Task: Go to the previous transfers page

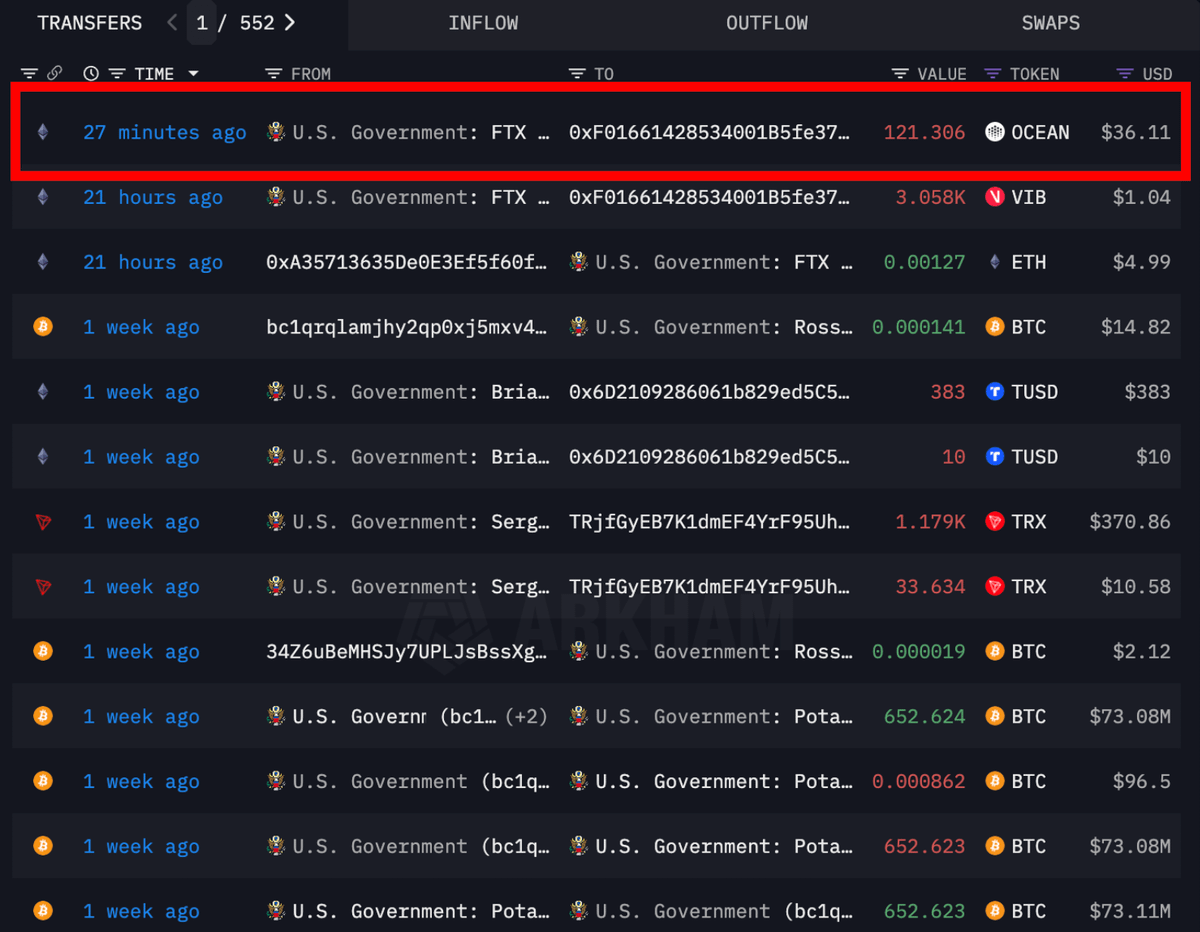Action: pyautogui.click(x=172, y=23)
